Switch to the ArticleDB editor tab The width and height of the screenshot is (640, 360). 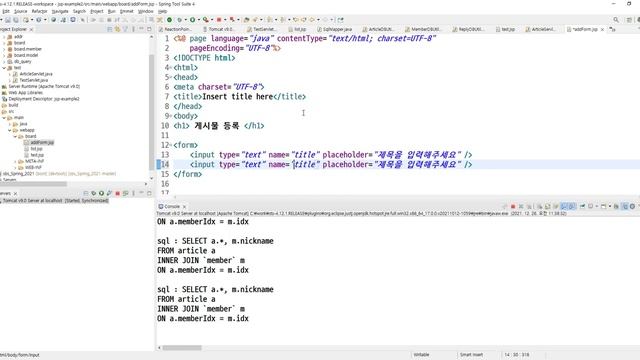(379, 29)
